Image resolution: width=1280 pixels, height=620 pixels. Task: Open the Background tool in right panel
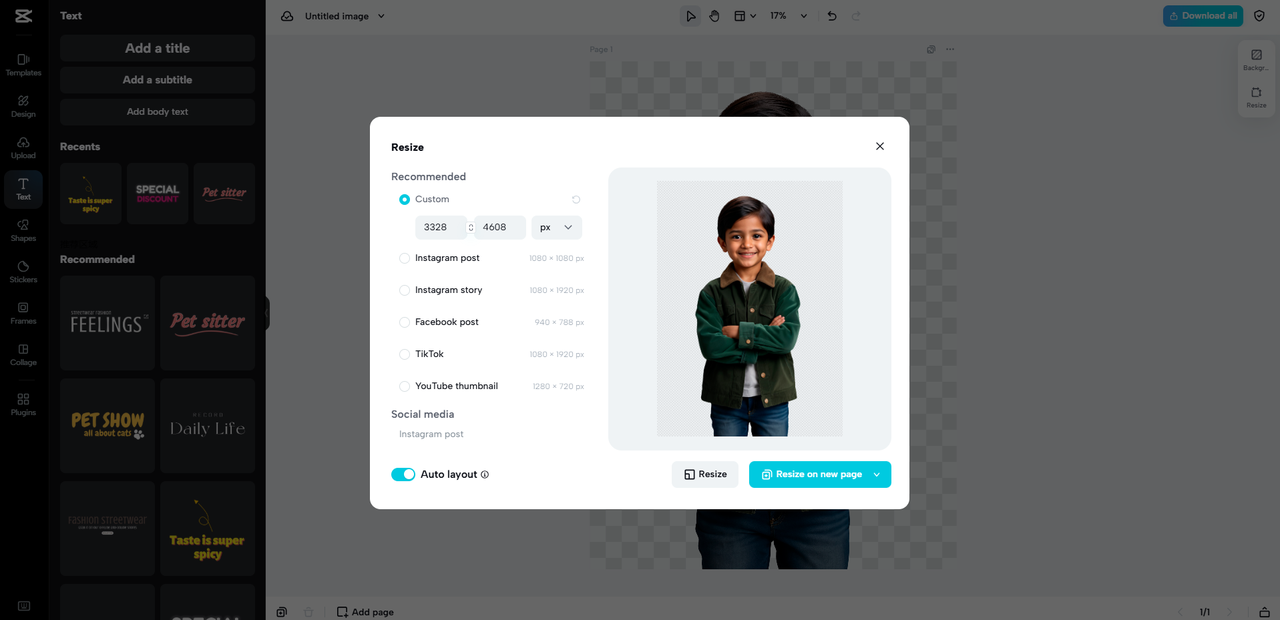tap(1256, 60)
